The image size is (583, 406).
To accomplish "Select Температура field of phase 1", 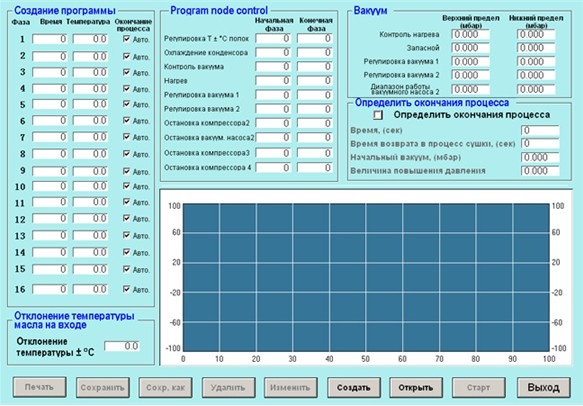I will 90,39.
